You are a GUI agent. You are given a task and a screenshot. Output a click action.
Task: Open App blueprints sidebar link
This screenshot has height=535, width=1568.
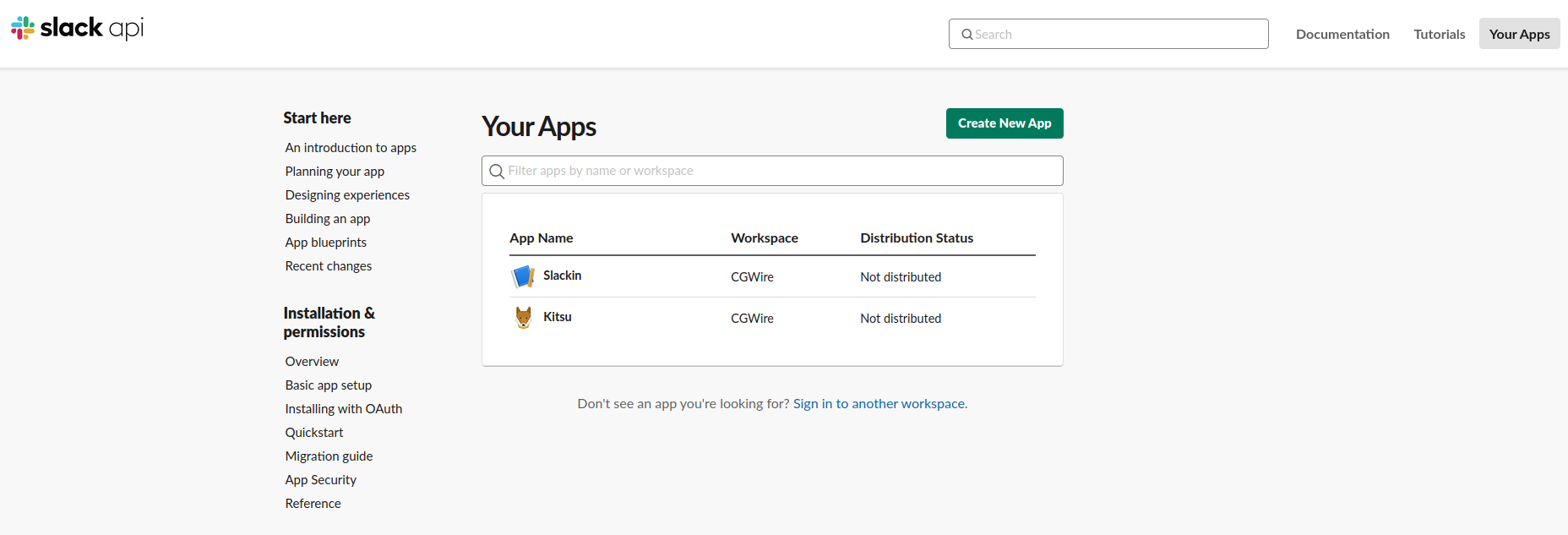pyautogui.click(x=326, y=243)
